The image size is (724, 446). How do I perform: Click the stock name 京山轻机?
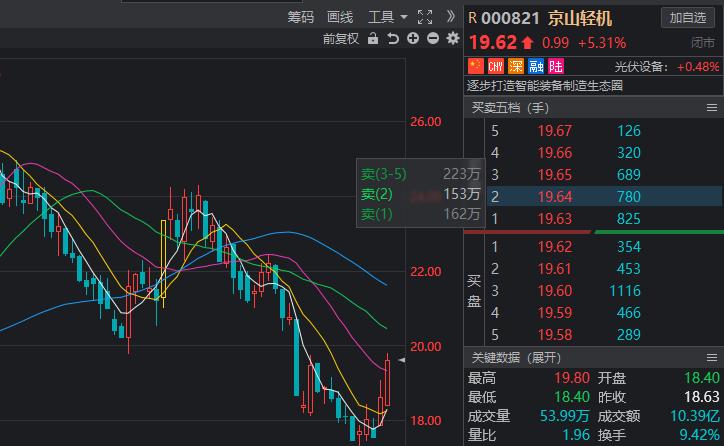(x=579, y=18)
